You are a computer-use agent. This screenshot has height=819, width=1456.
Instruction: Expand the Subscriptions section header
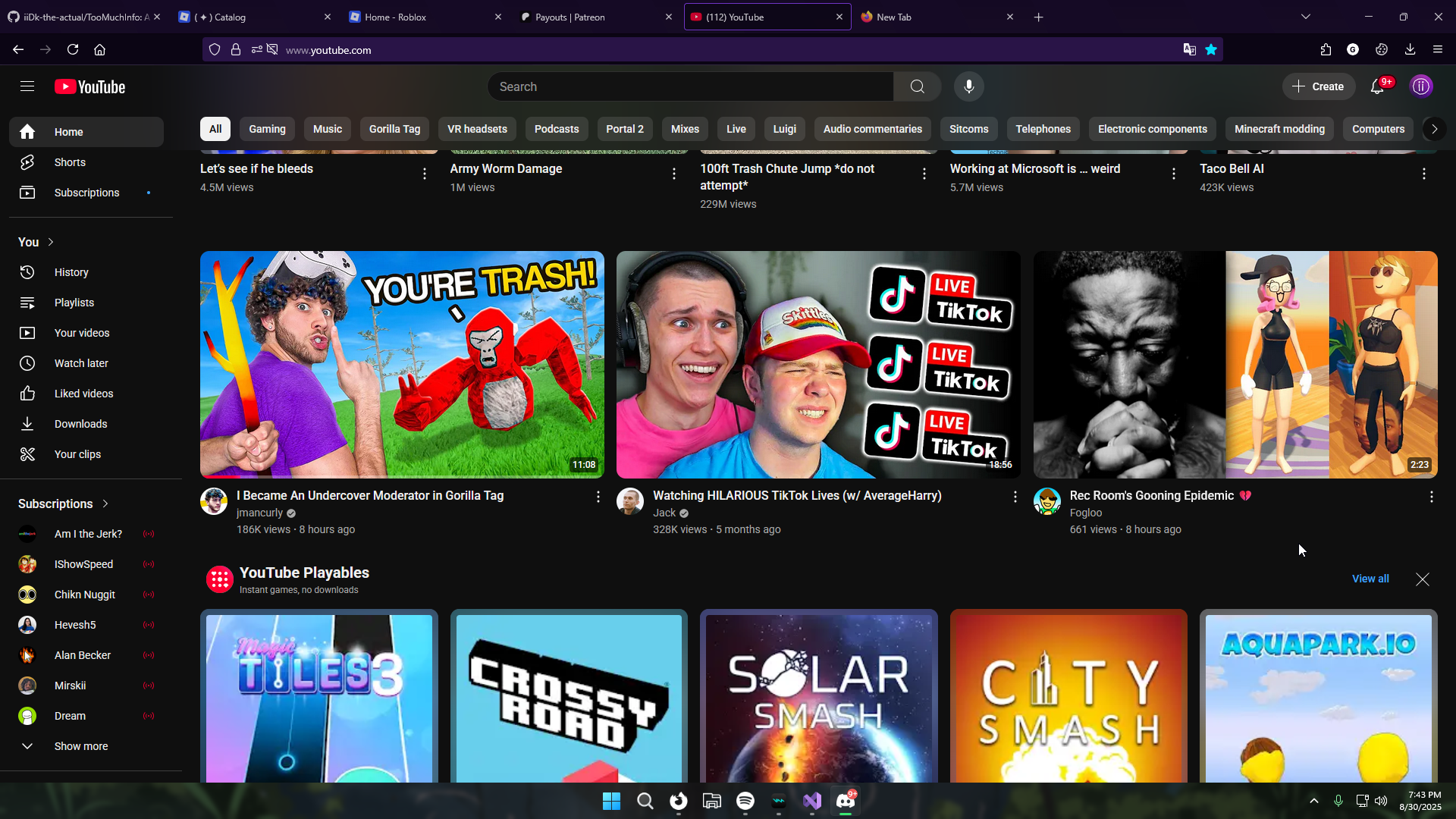pyautogui.click(x=64, y=504)
